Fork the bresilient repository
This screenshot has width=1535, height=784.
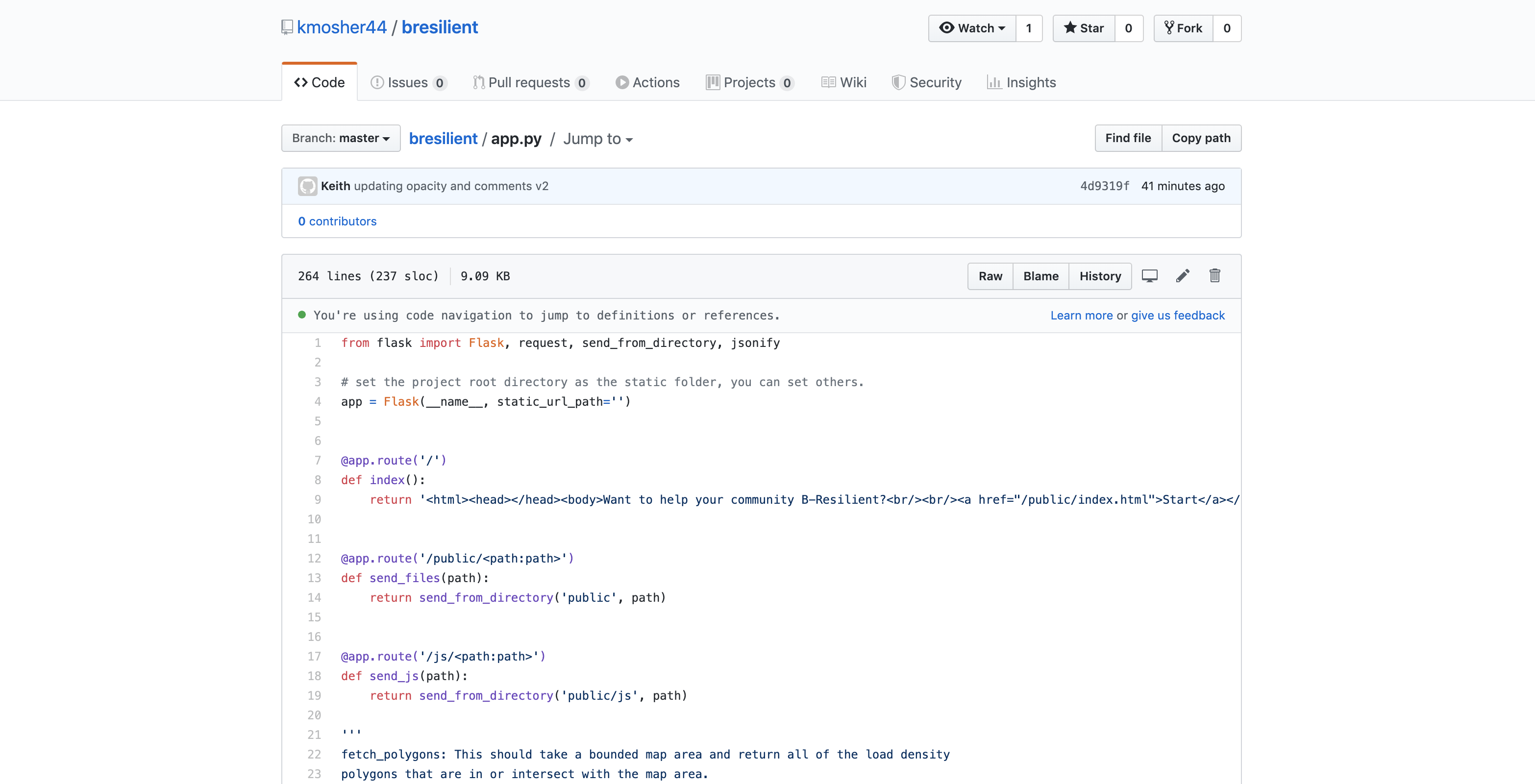pos(1184,28)
